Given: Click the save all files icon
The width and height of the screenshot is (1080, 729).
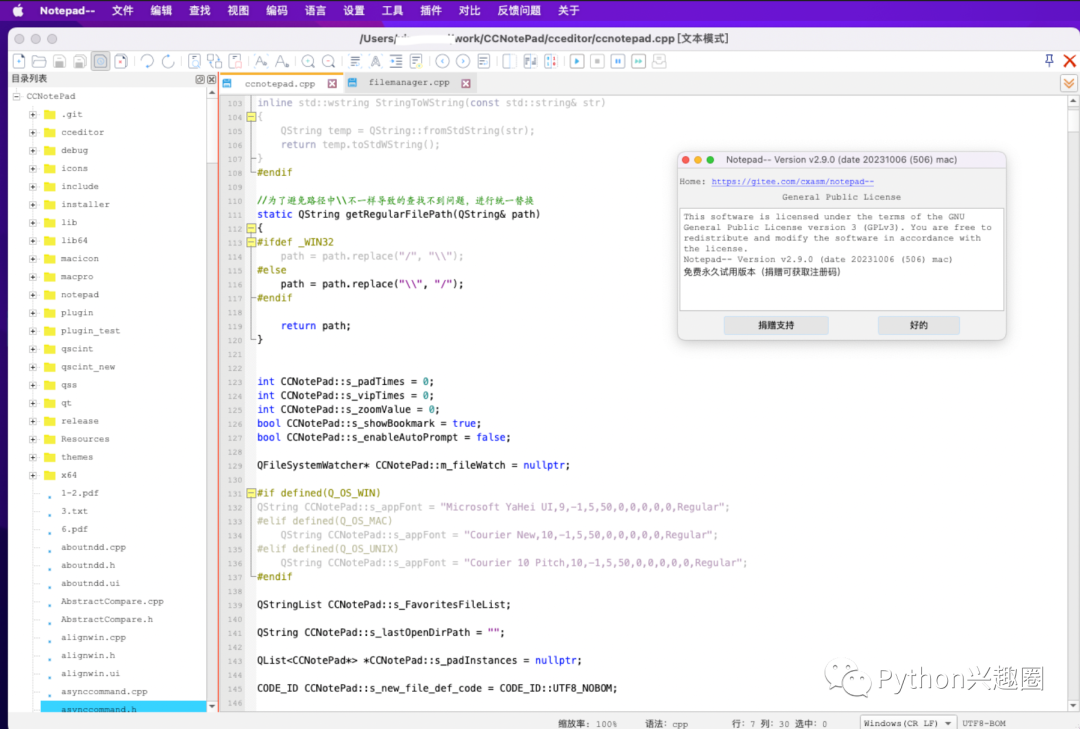Looking at the screenshot, I should click(x=80, y=61).
